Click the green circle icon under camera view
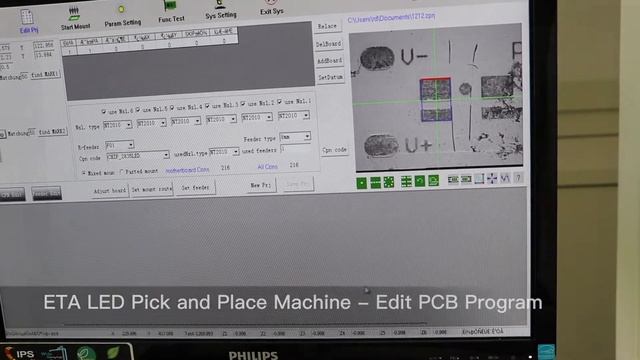 click(419, 181)
